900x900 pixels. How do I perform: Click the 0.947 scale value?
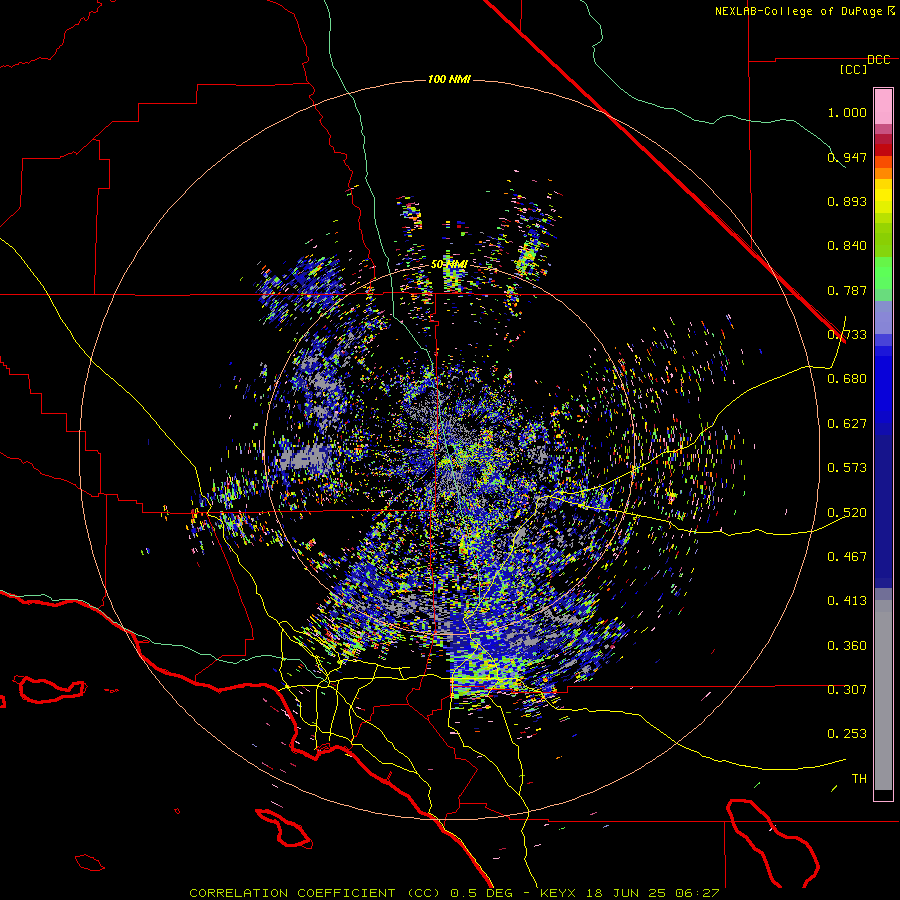coord(847,157)
